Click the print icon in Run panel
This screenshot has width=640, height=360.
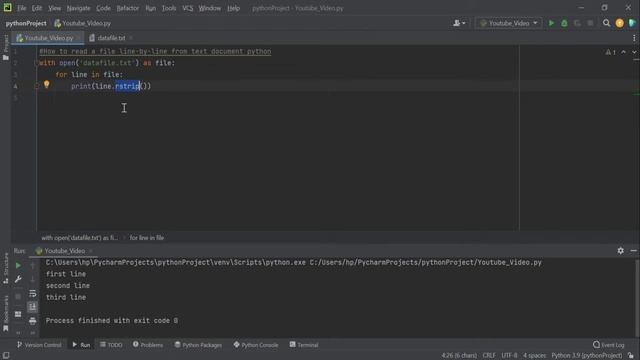(33, 321)
